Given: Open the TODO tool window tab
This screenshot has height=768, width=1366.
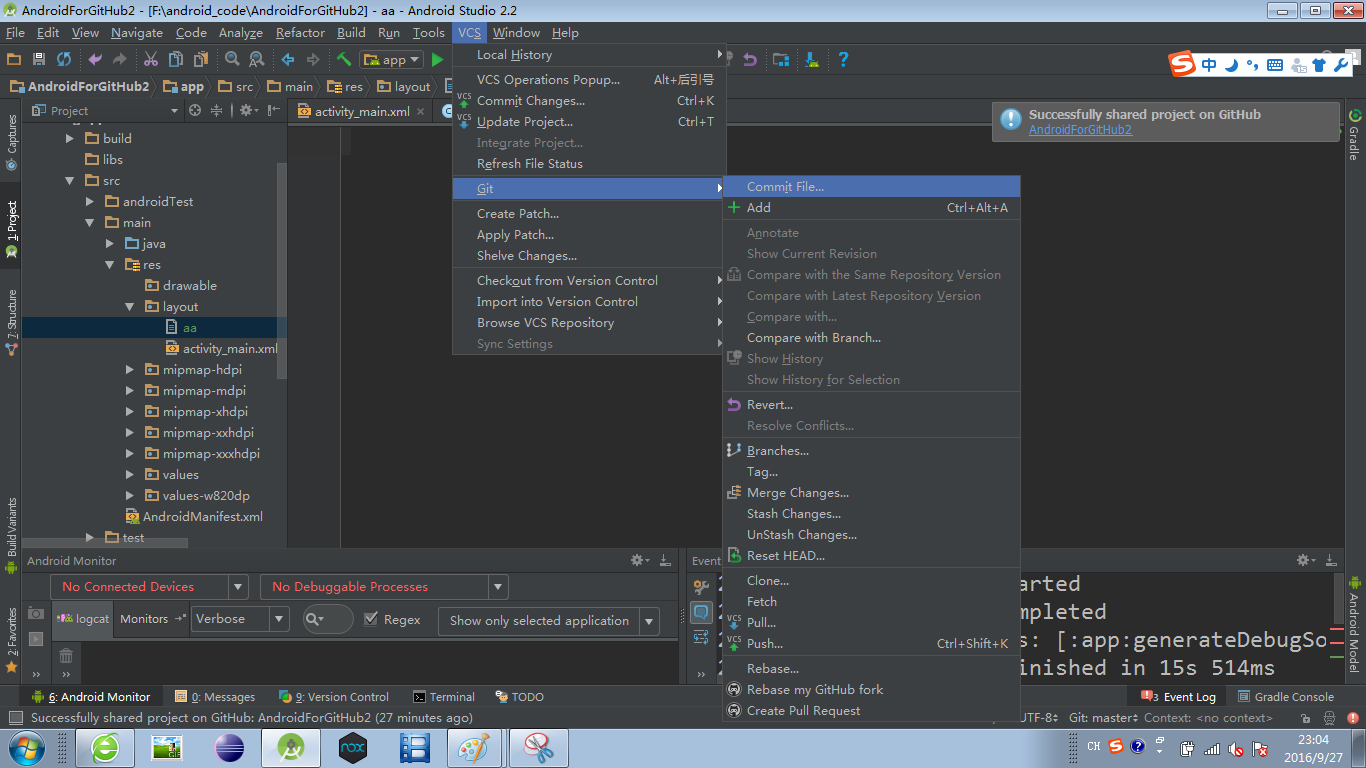Looking at the screenshot, I should 520,697.
